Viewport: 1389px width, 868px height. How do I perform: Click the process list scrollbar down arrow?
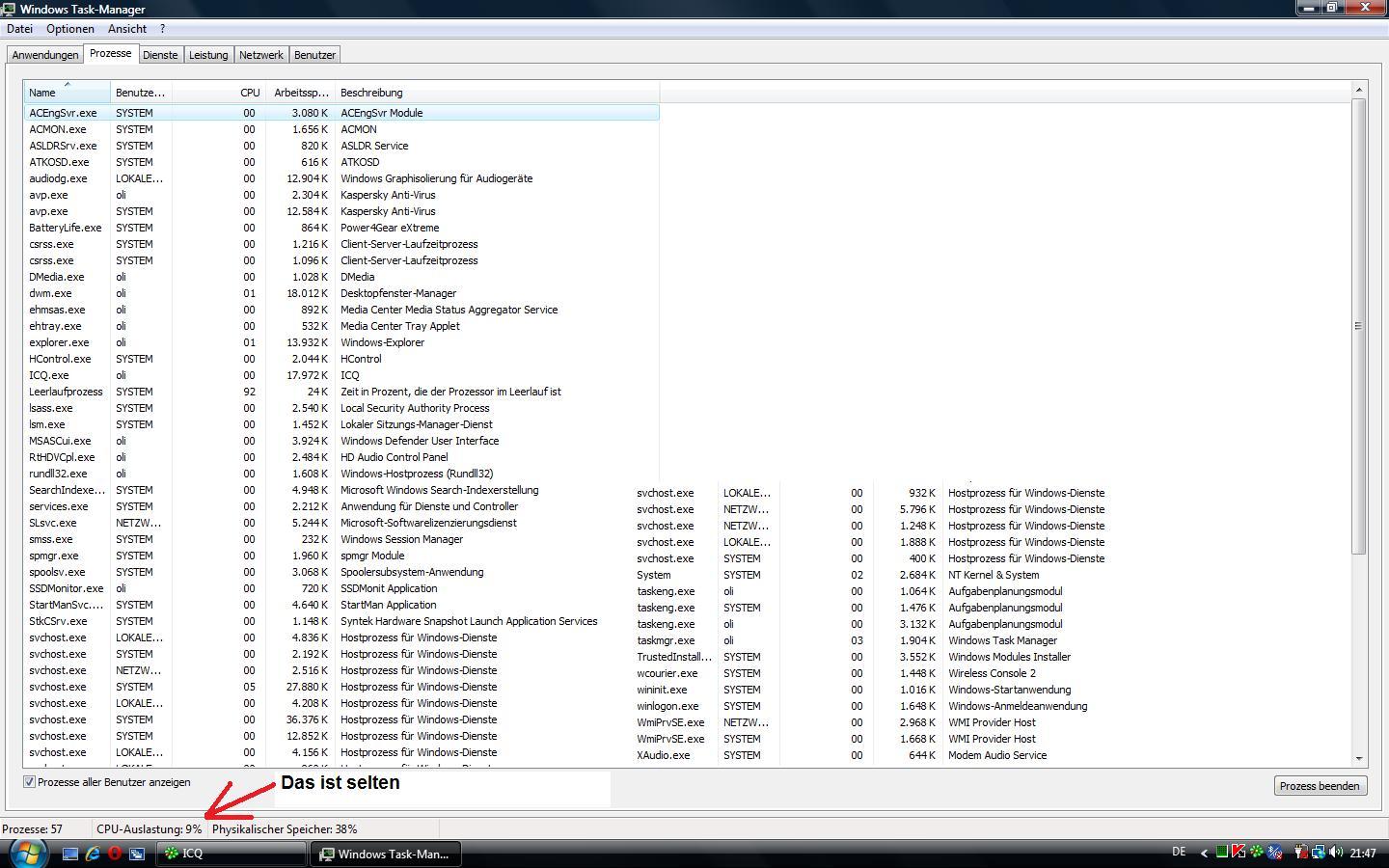[x=1359, y=759]
